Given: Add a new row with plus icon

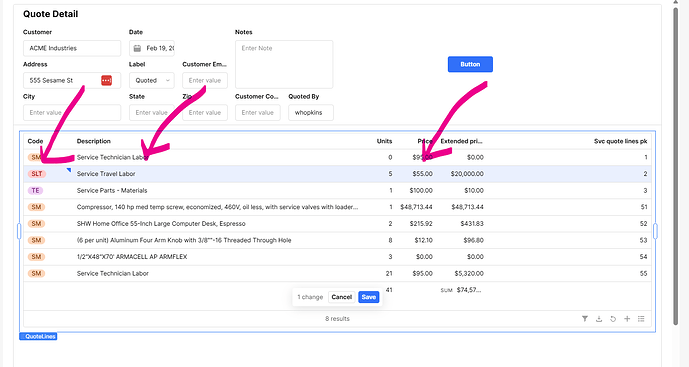Looking at the screenshot, I should [627, 319].
